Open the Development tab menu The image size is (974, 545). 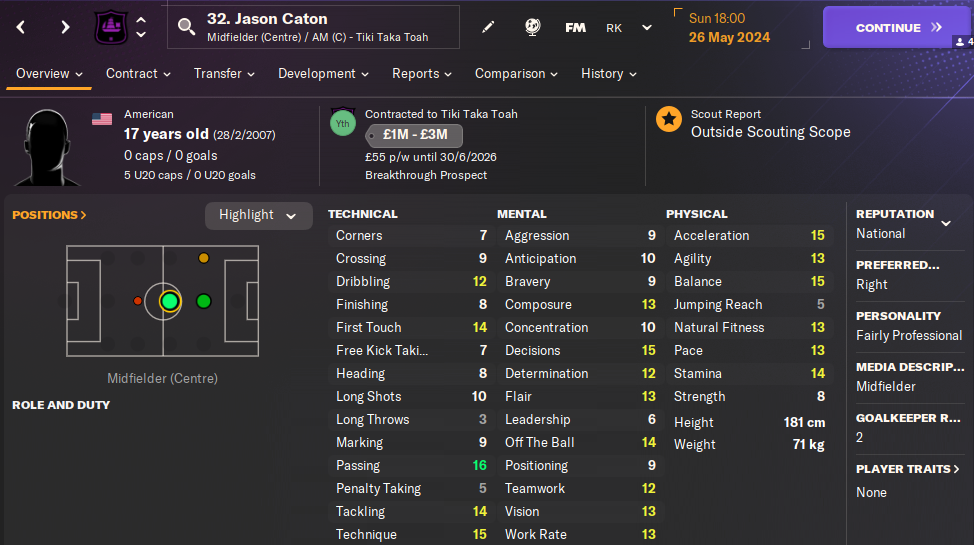[323, 73]
